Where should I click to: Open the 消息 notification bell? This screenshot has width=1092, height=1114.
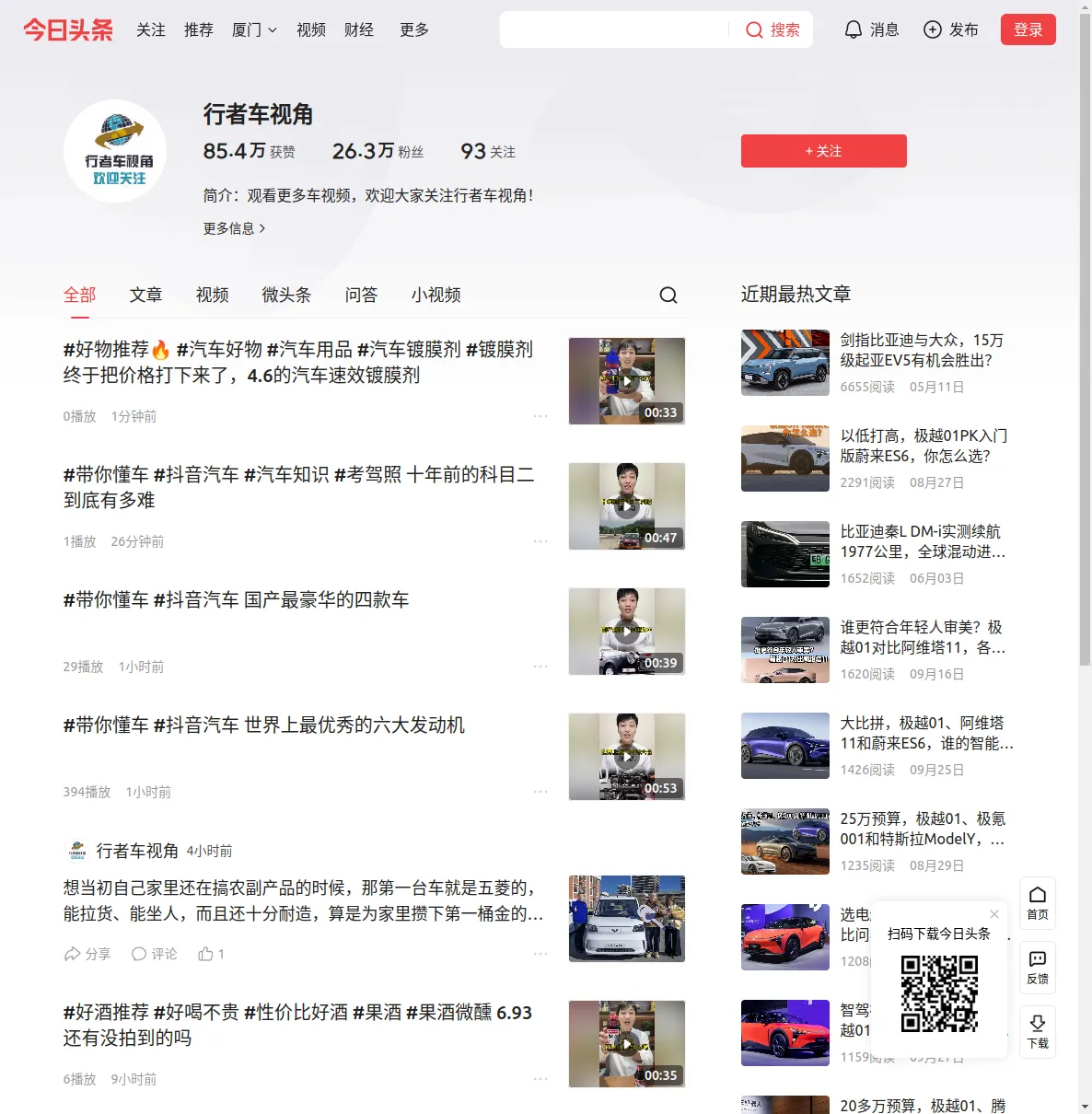[x=871, y=30]
